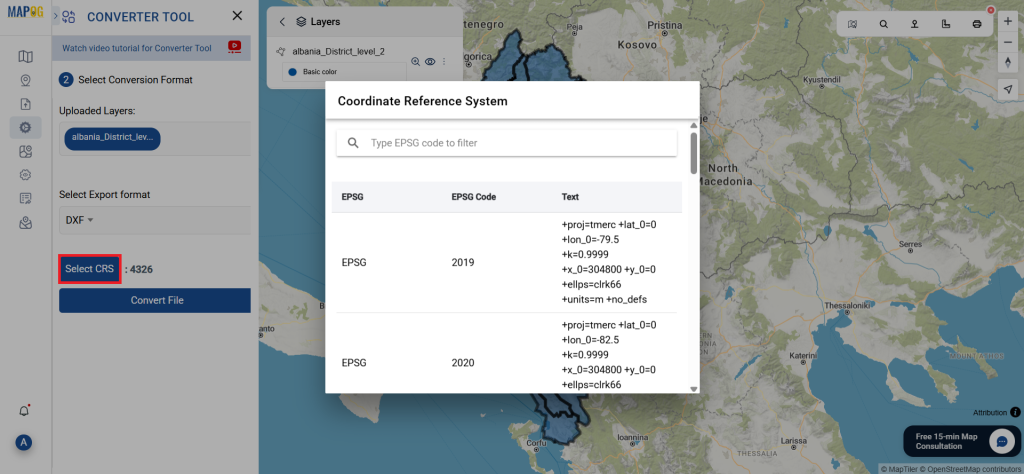The height and width of the screenshot is (474, 1024).
Task: Click the albania_District_level_2 layer name
Action: [338, 50]
